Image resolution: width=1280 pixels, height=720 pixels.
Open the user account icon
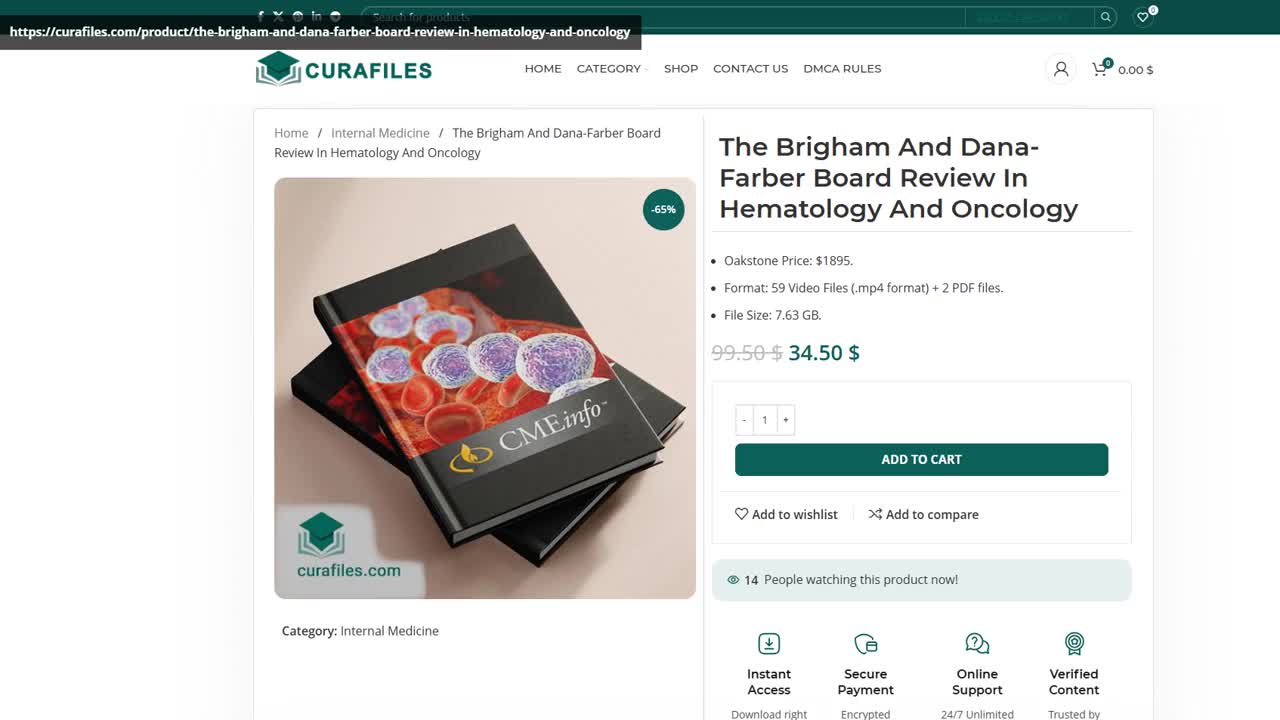click(1061, 69)
